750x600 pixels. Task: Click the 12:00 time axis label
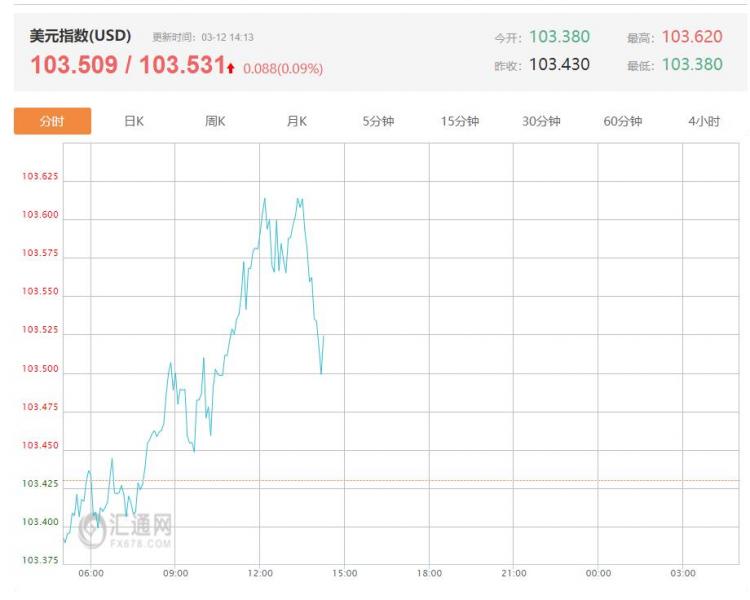coord(259,573)
